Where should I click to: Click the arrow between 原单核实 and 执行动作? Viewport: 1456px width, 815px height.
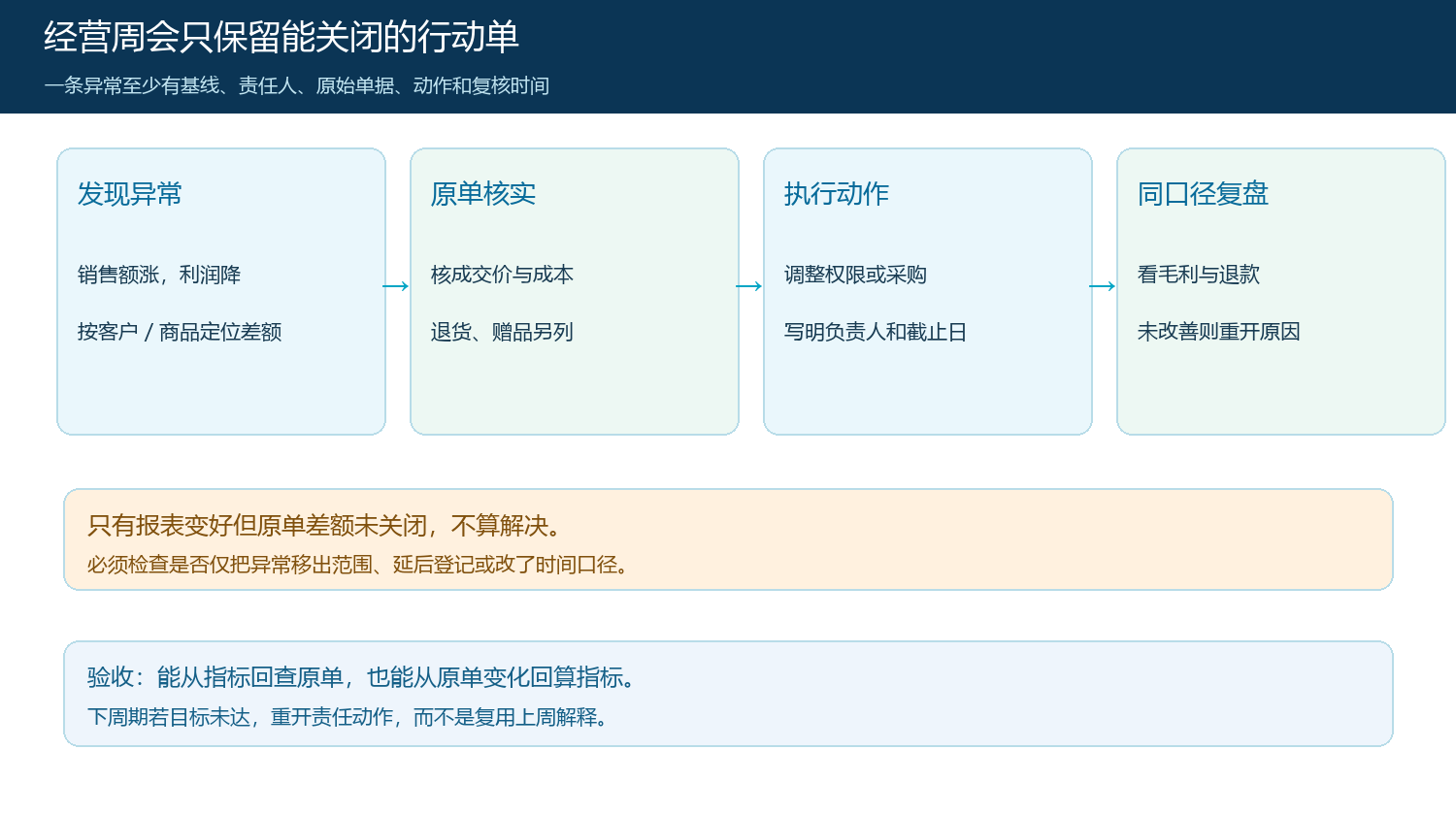[x=749, y=286]
